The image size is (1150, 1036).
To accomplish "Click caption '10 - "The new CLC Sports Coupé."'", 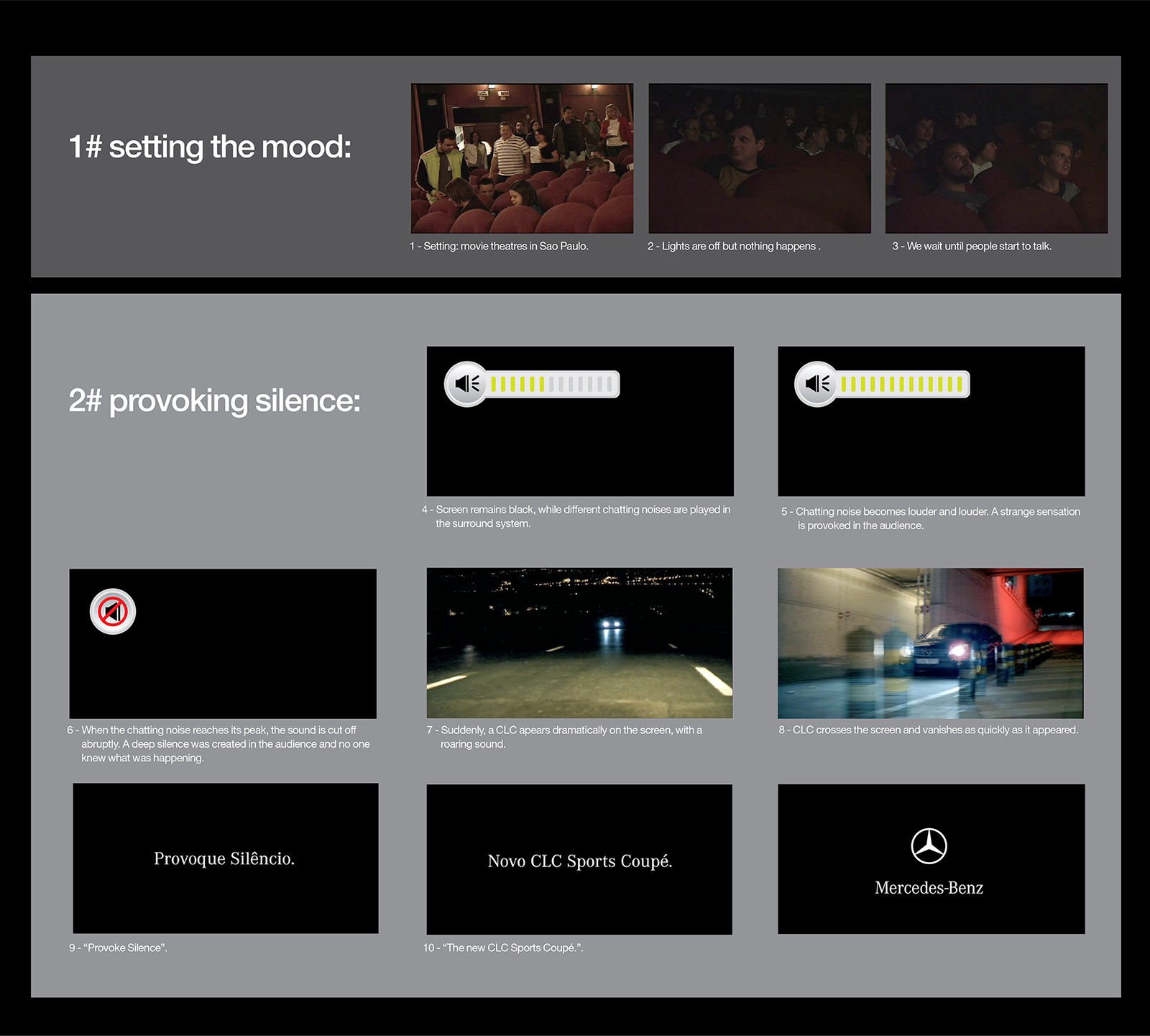I will click(503, 948).
